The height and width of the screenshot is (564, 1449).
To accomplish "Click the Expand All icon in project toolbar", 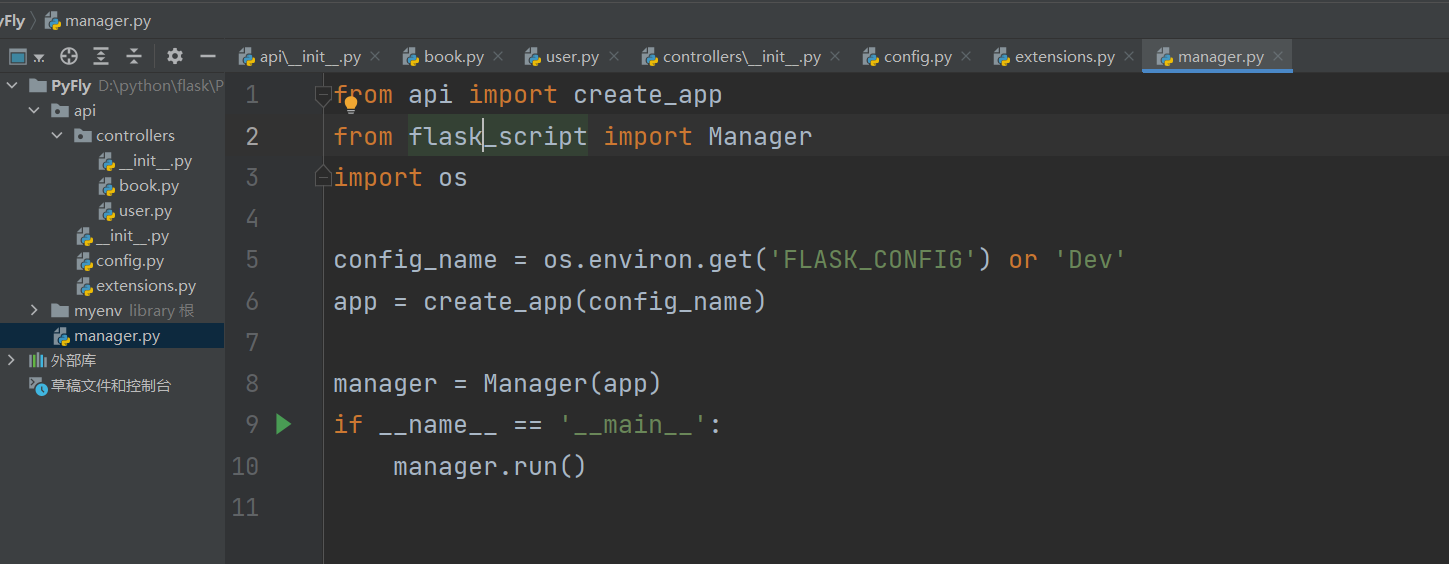I will click(101, 56).
